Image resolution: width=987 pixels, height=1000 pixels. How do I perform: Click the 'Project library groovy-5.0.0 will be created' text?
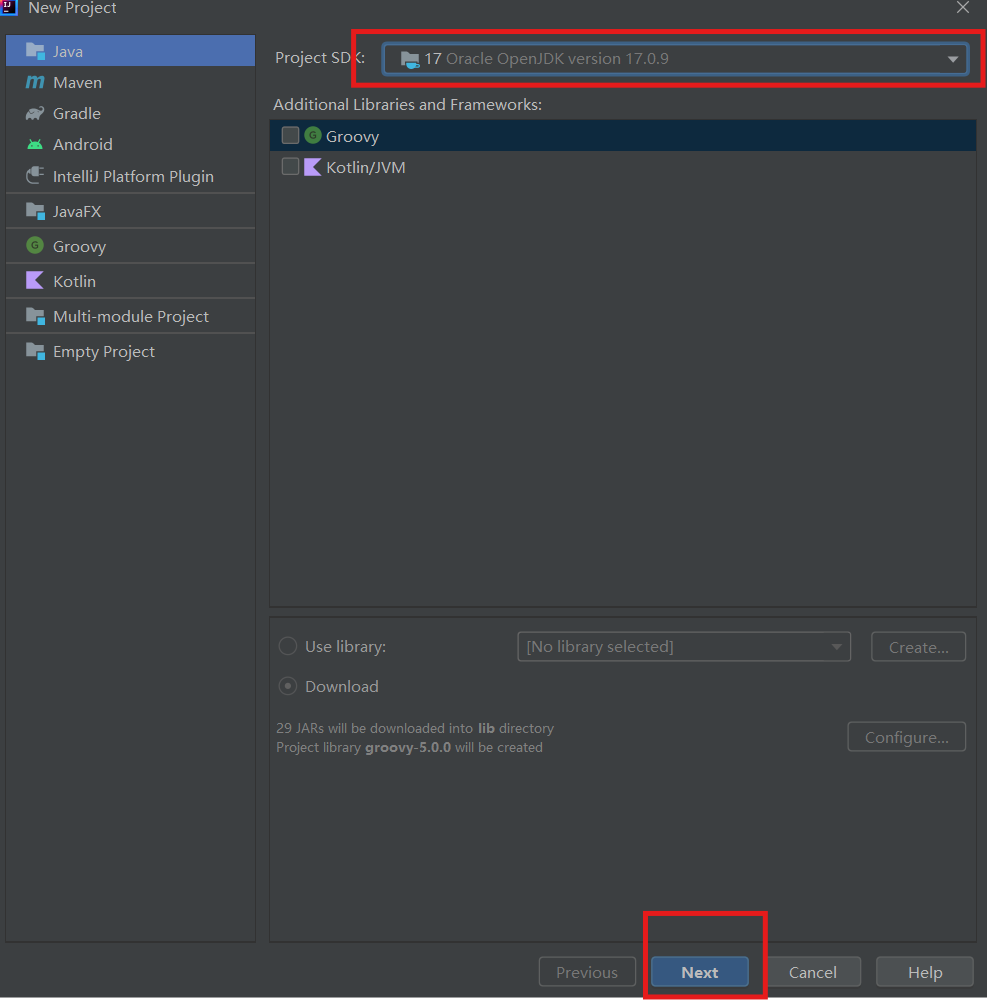[409, 747]
